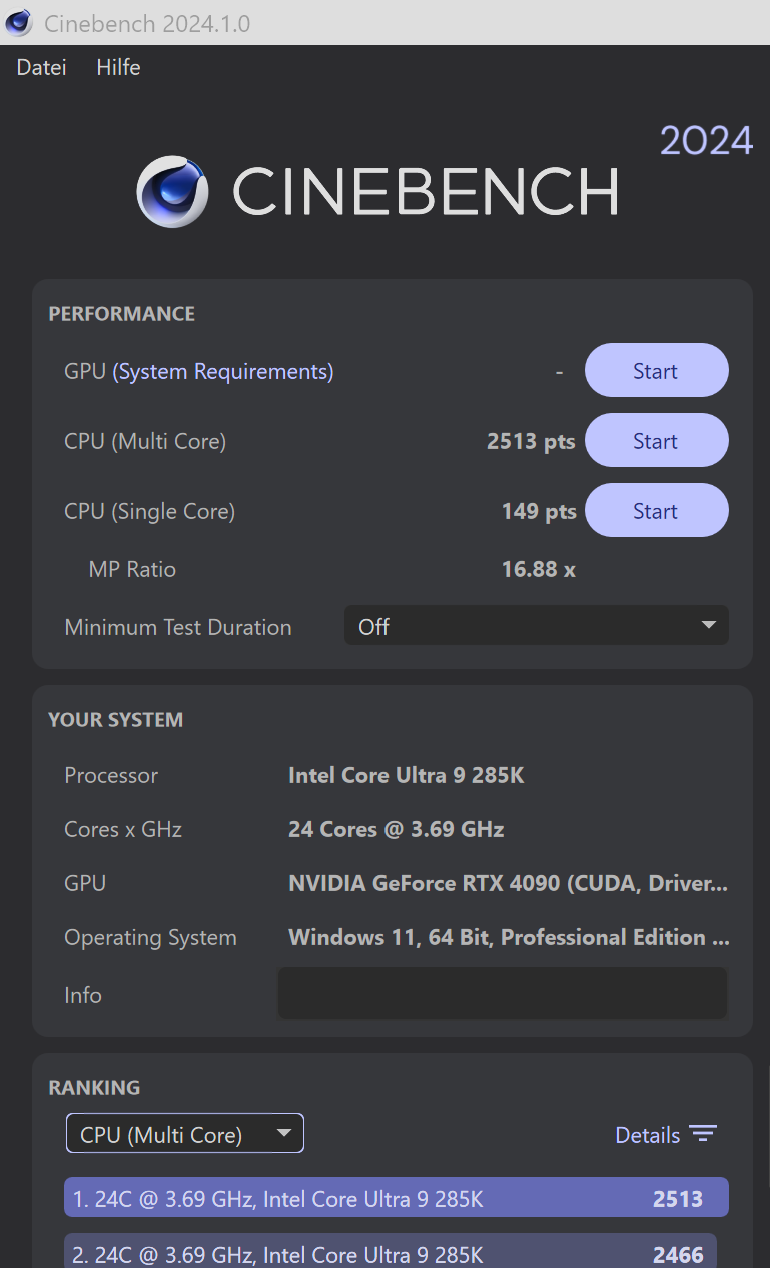
Task: Click the Cinebench logo icon above the title
Action: point(172,192)
